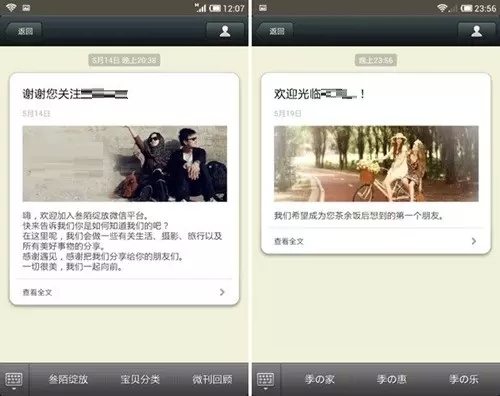The image size is (500, 396).
Task: Tap the 嗨，欢迎加入叁陌绽放 intro line
Action: [x=85, y=215]
